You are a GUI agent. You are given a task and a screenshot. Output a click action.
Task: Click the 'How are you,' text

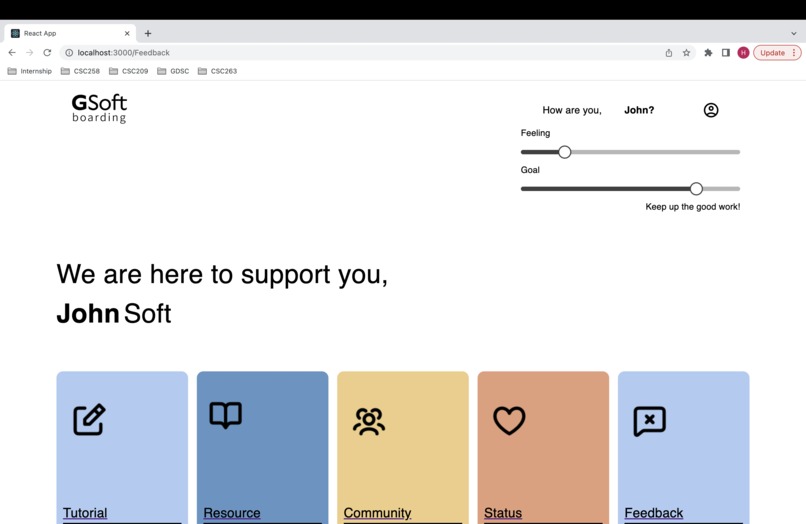(572, 110)
